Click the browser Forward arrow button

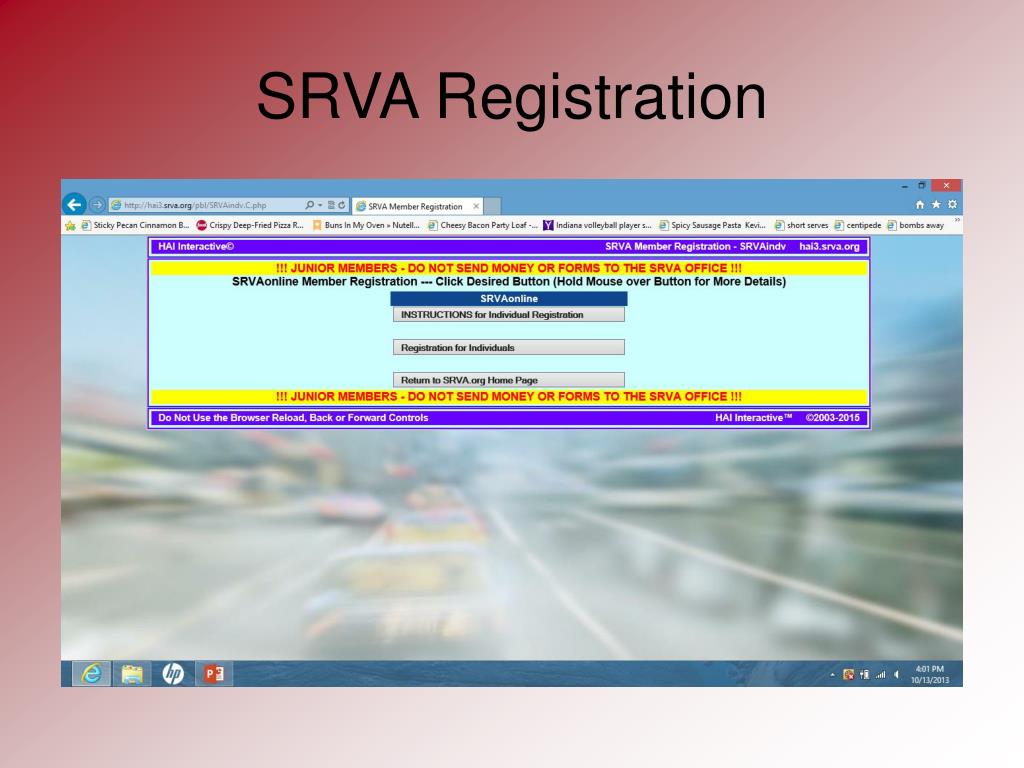(x=97, y=205)
